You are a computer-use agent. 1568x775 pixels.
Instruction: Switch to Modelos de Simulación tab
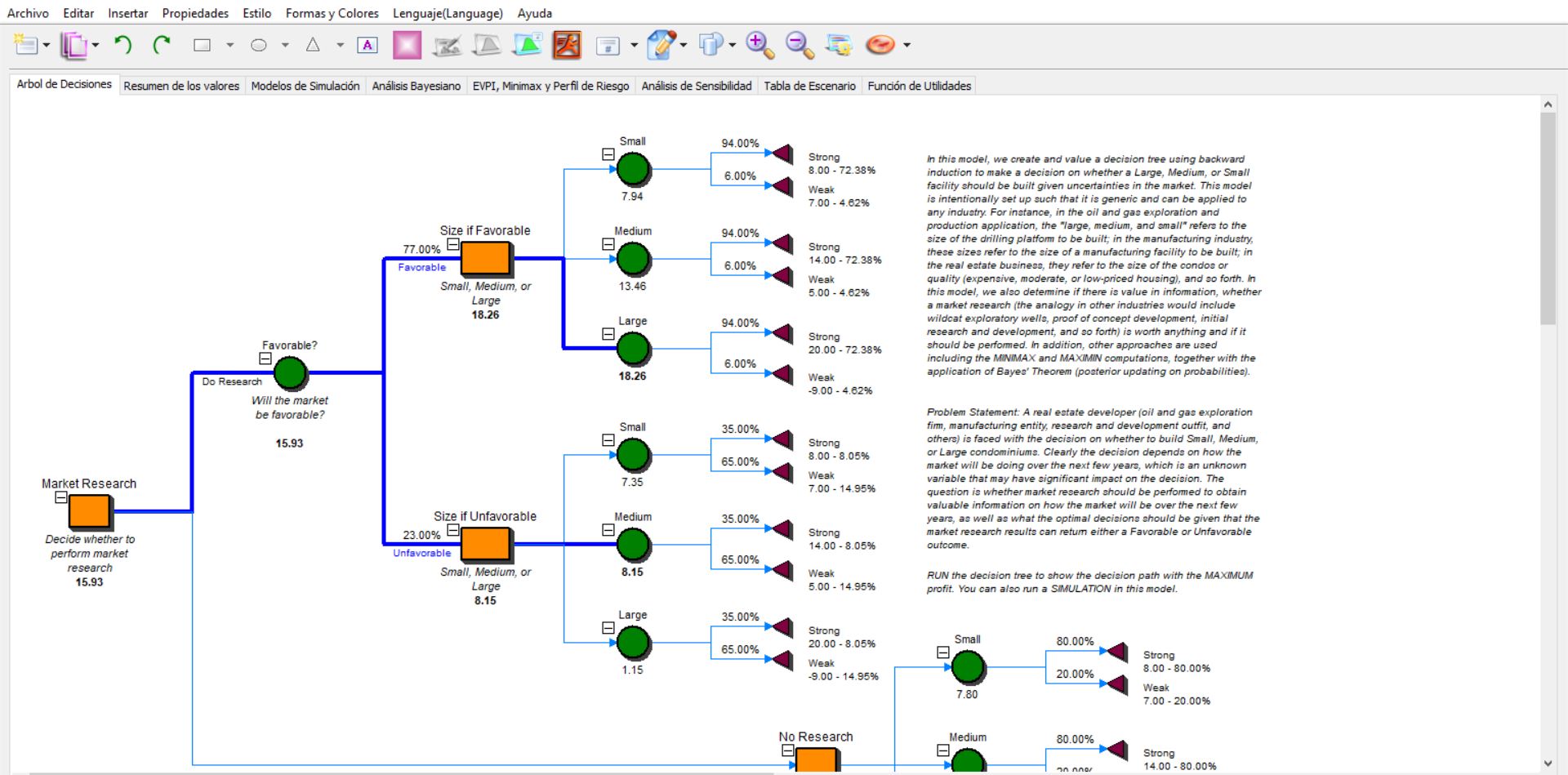tap(305, 86)
